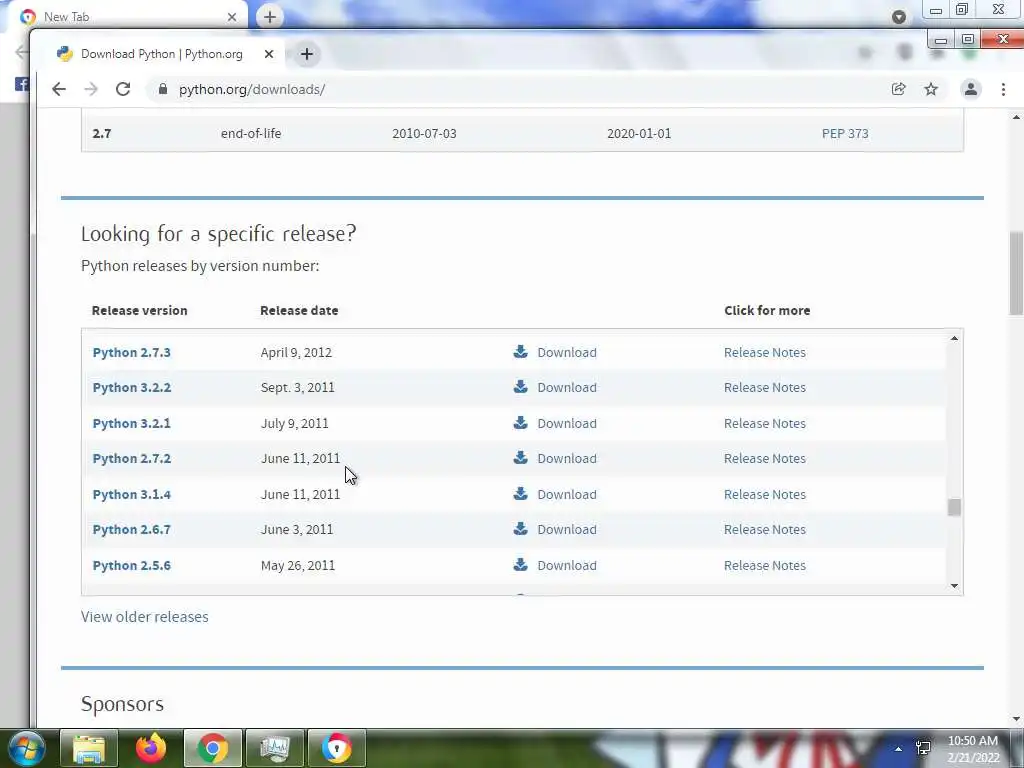
Task: Reload the python.org page
Action: coord(123,89)
